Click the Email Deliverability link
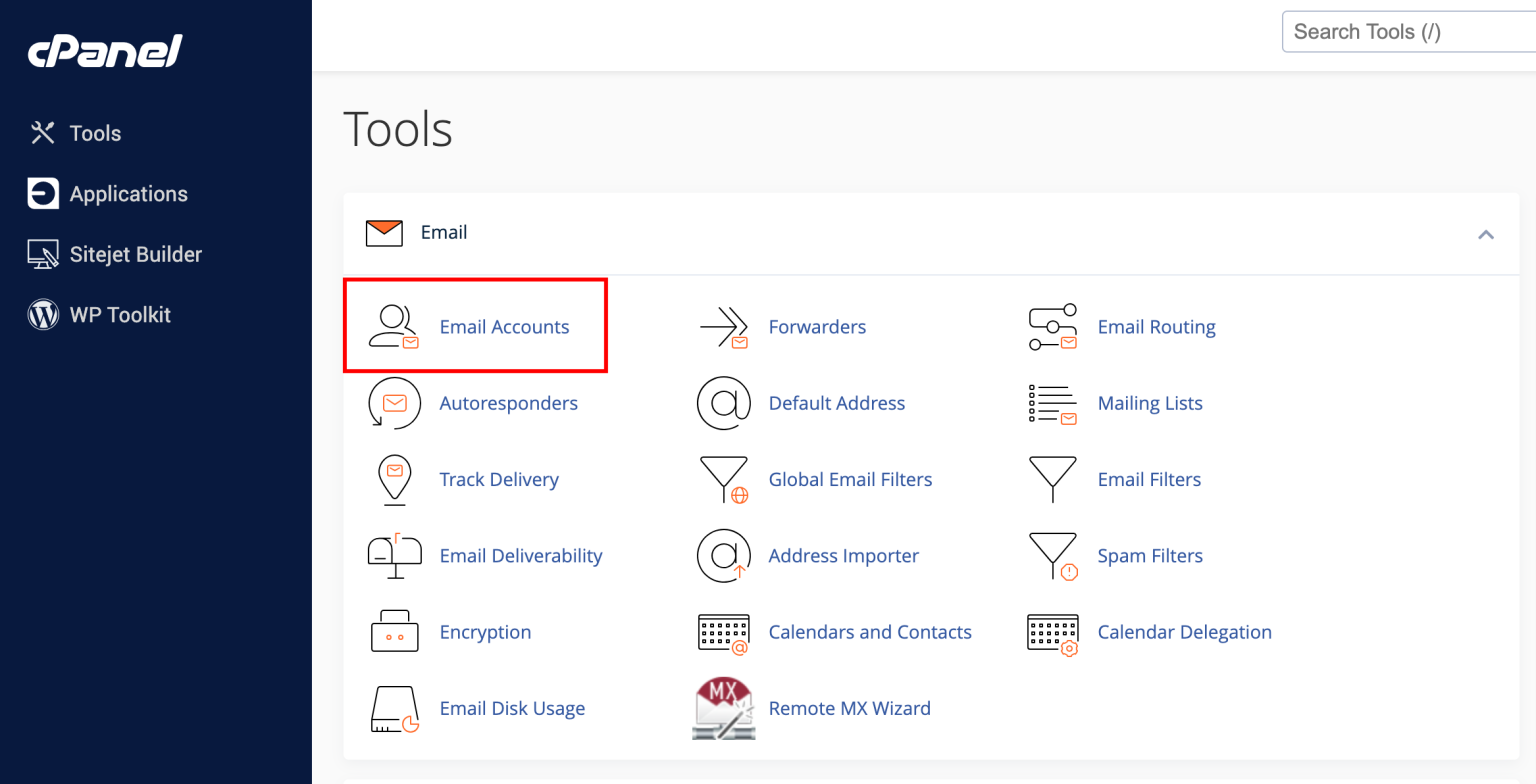Viewport: 1536px width, 784px height. click(x=521, y=556)
